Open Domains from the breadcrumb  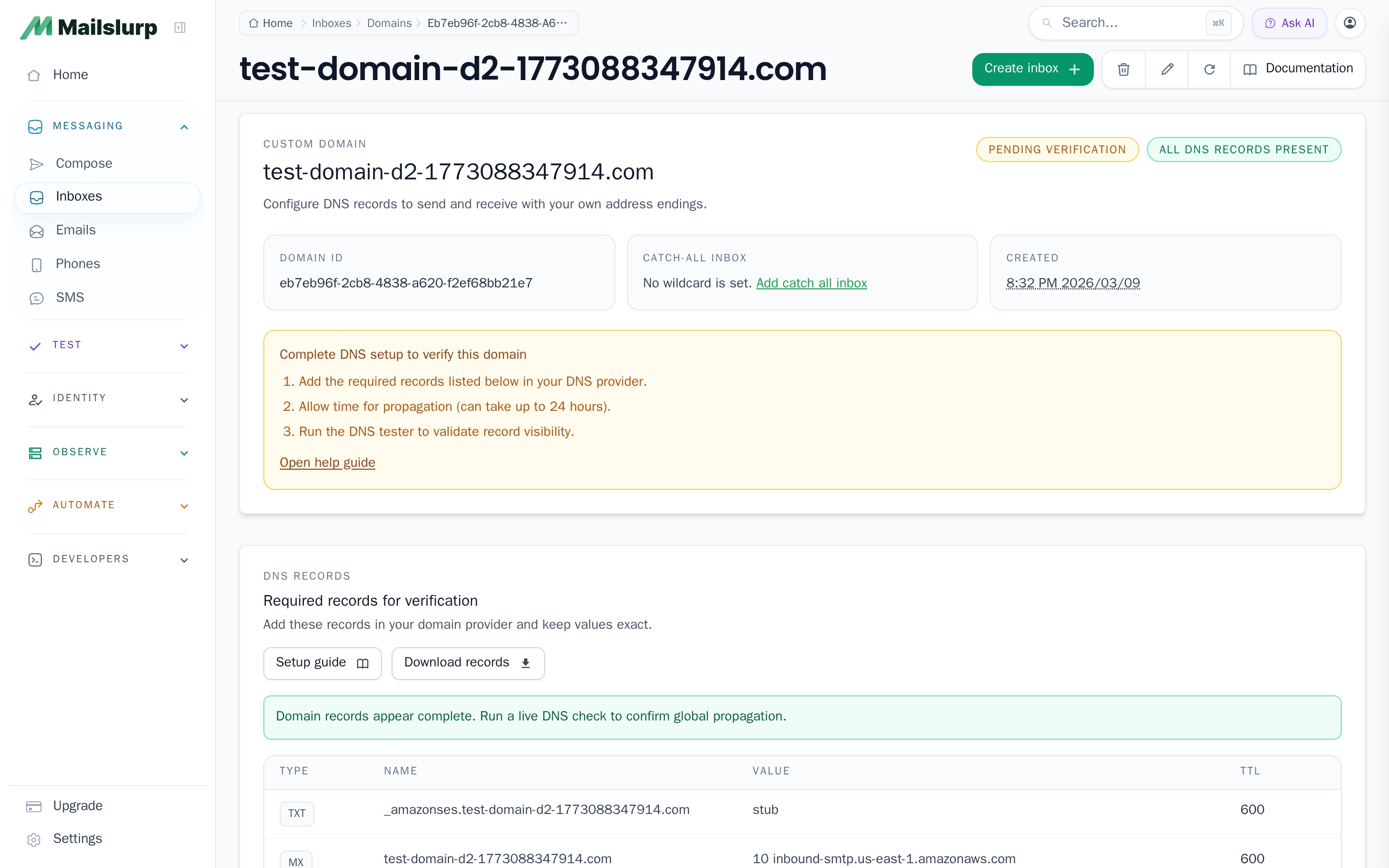pyautogui.click(x=389, y=23)
